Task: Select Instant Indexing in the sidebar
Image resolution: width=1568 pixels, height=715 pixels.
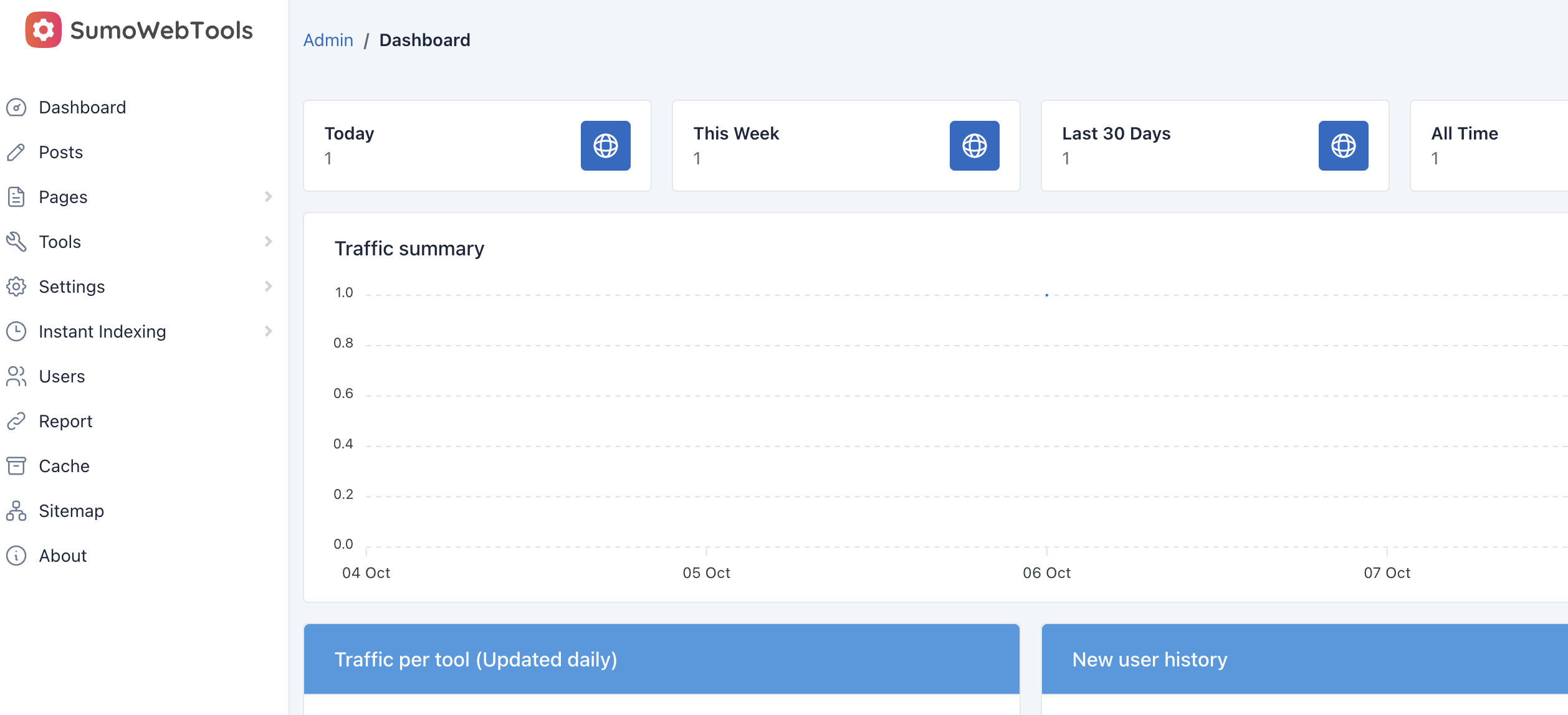Action: point(102,332)
